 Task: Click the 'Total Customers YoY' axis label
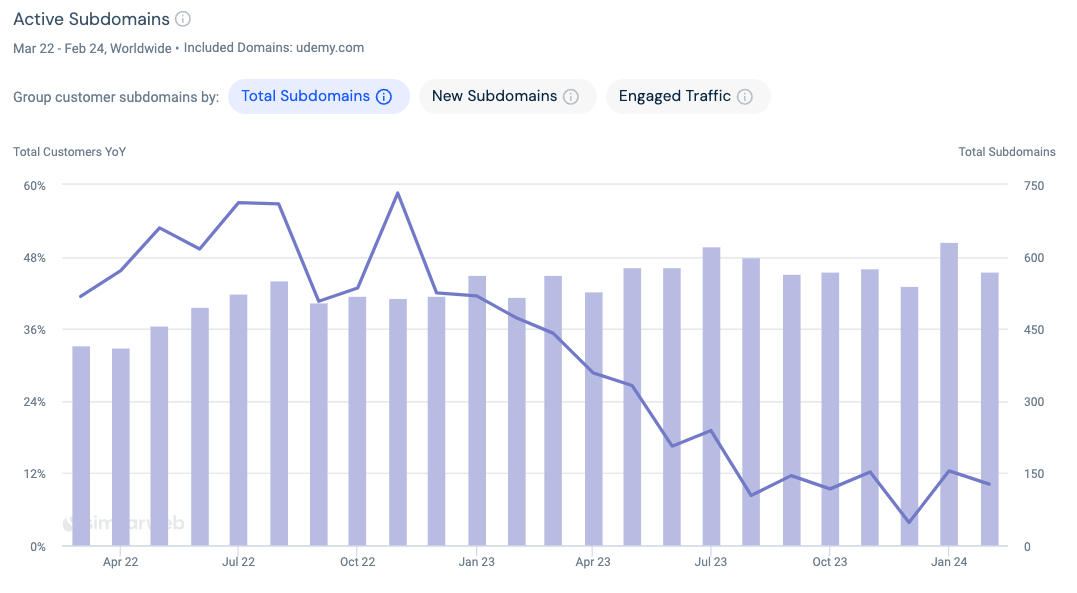tap(69, 152)
